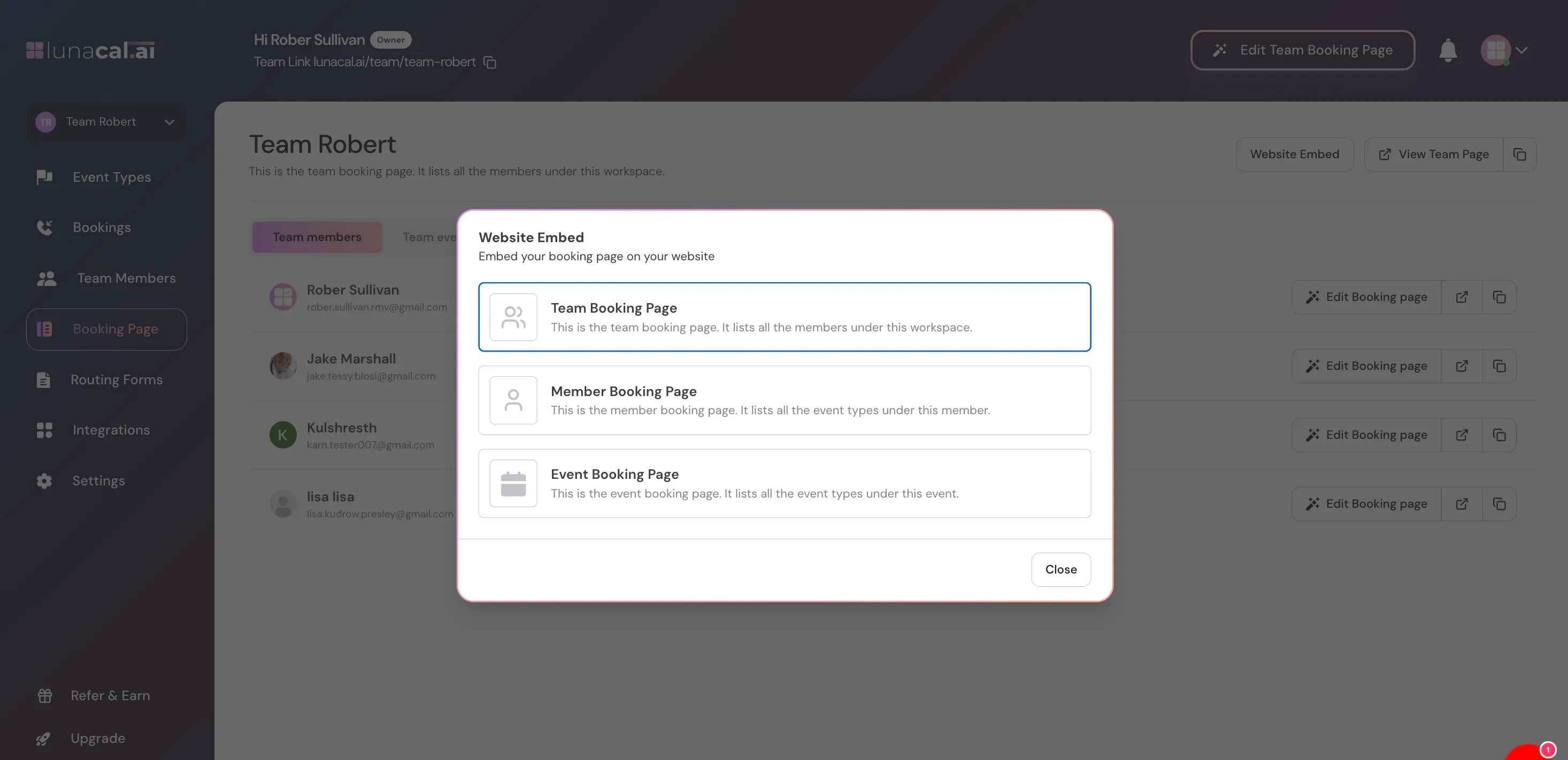Open lisa lisa's booking page external link
This screenshot has height=760, width=1568.
click(x=1462, y=504)
